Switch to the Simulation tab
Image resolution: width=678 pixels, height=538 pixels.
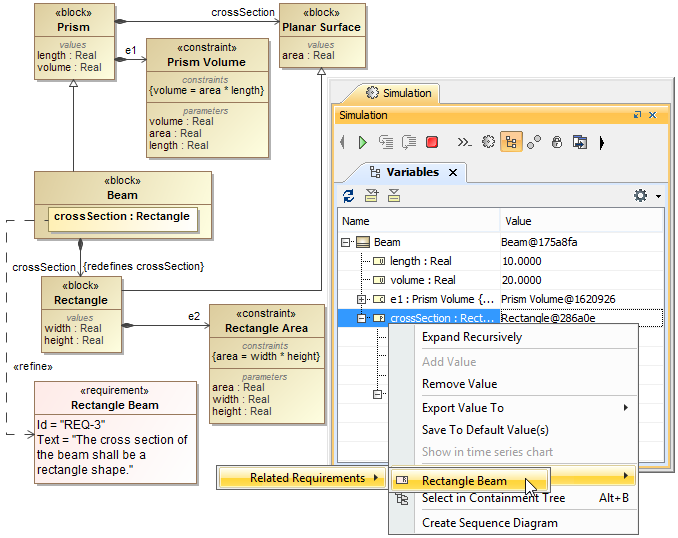coord(398,93)
